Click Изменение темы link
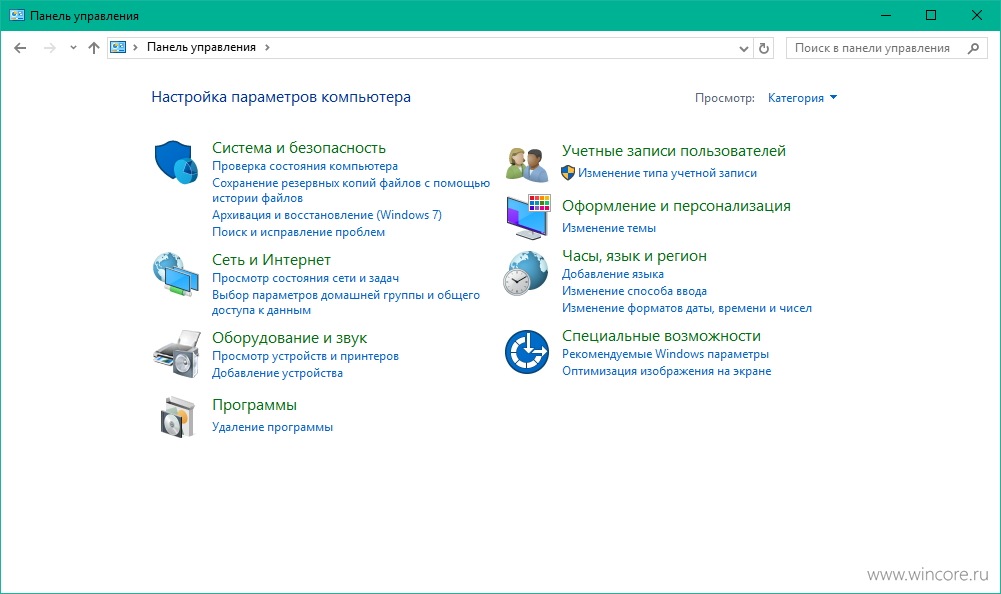This screenshot has width=1001, height=594. tap(608, 228)
